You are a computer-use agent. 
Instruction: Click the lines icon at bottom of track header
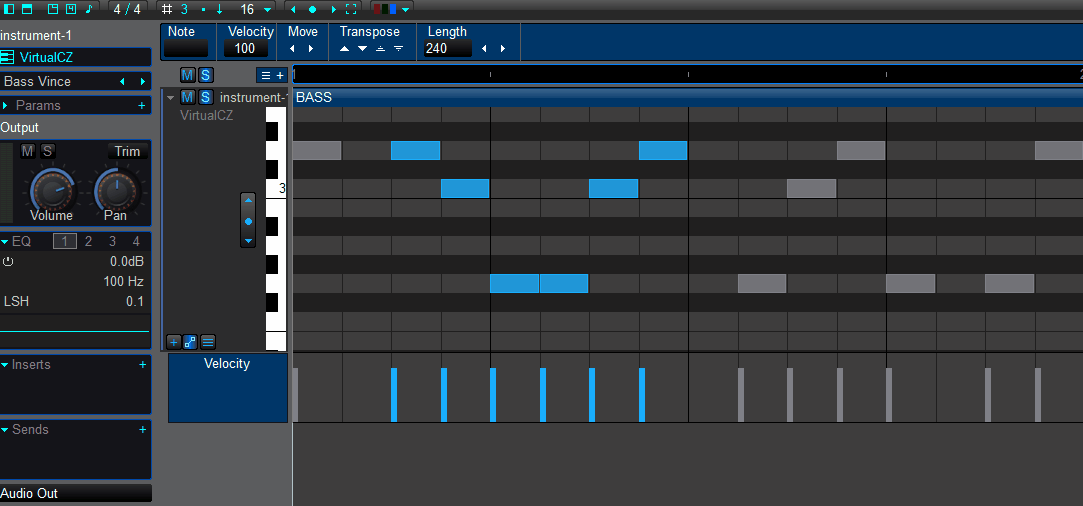(208, 342)
